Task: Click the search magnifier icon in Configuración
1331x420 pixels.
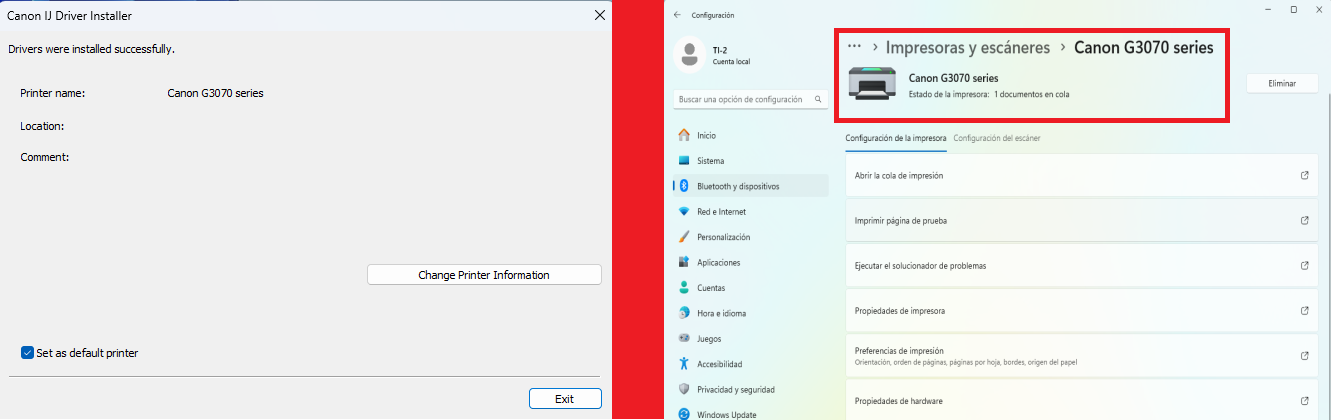Action: [818, 100]
